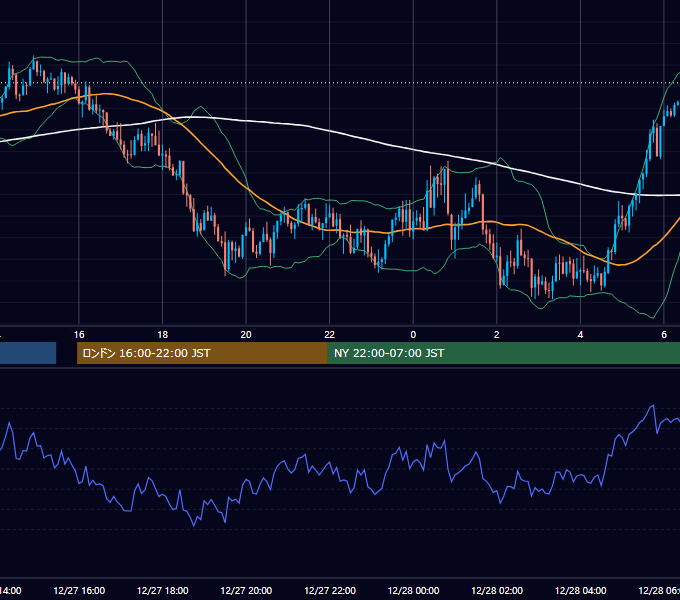Click the blue session bar before London
680x600 pixels.
[x=28, y=353]
